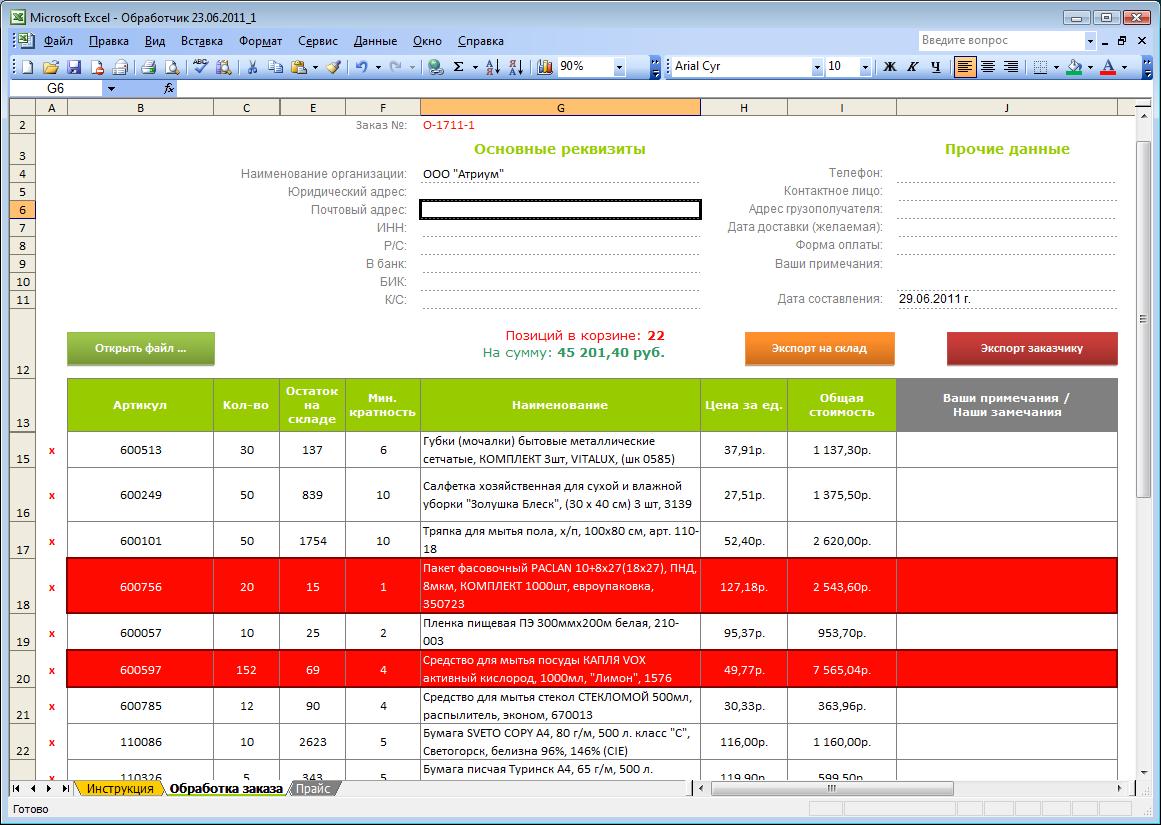Open the Arial Cyr font dropdown

coord(817,67)
